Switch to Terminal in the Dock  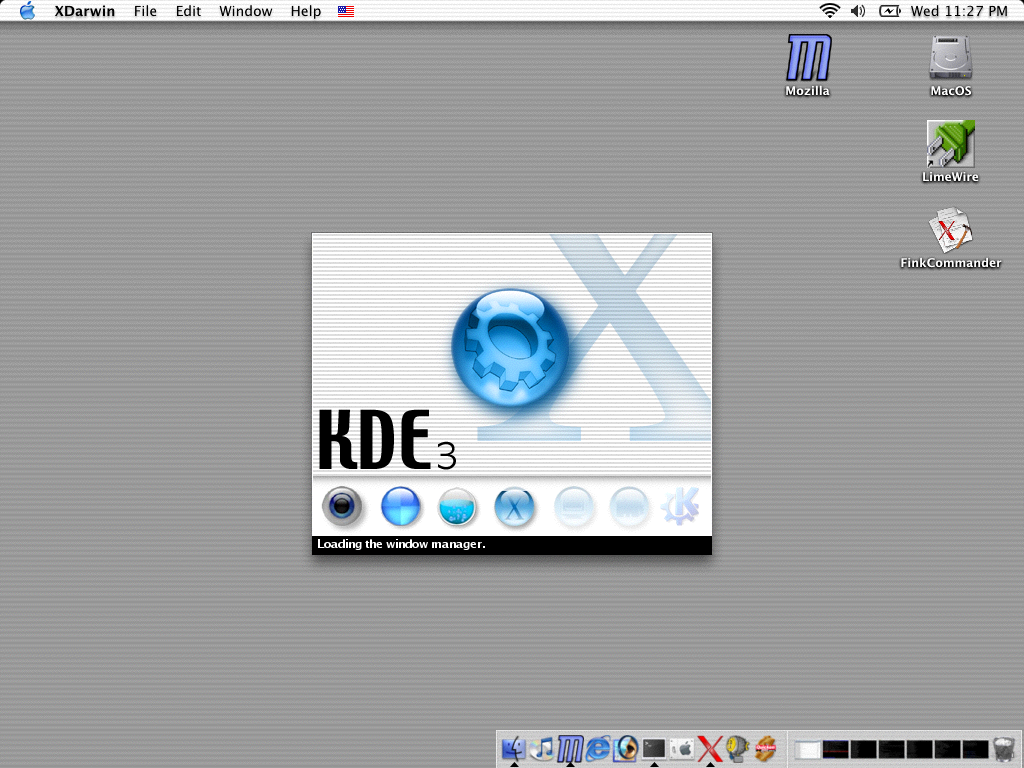tap(654, 748)
